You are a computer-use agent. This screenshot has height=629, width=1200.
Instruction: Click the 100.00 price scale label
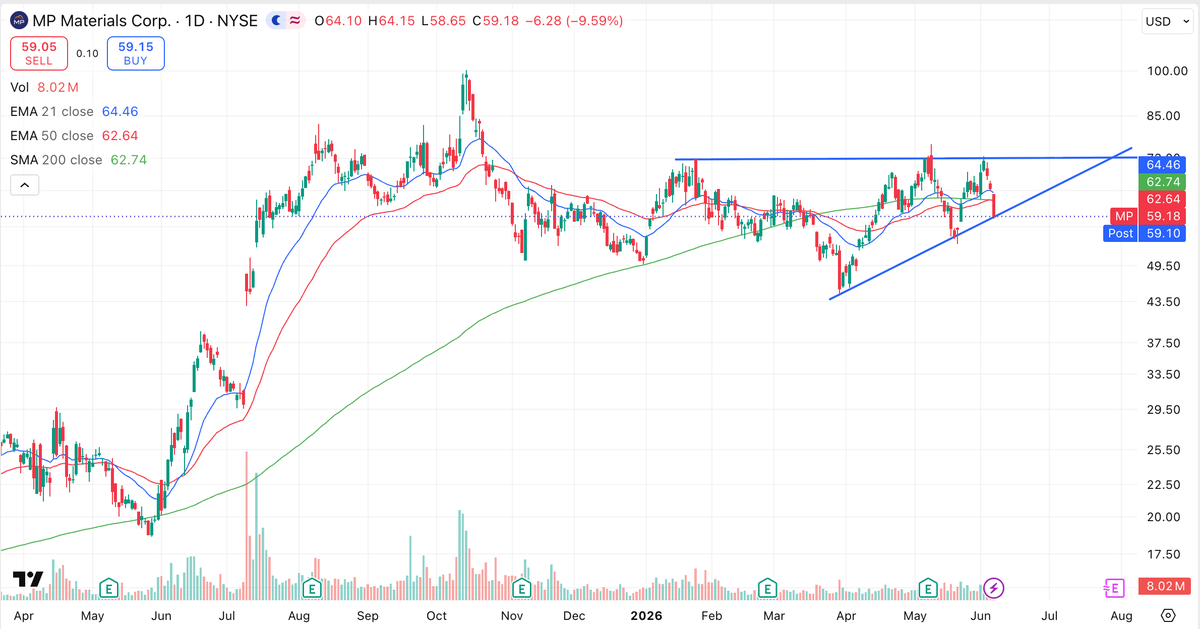point(1167,71)
